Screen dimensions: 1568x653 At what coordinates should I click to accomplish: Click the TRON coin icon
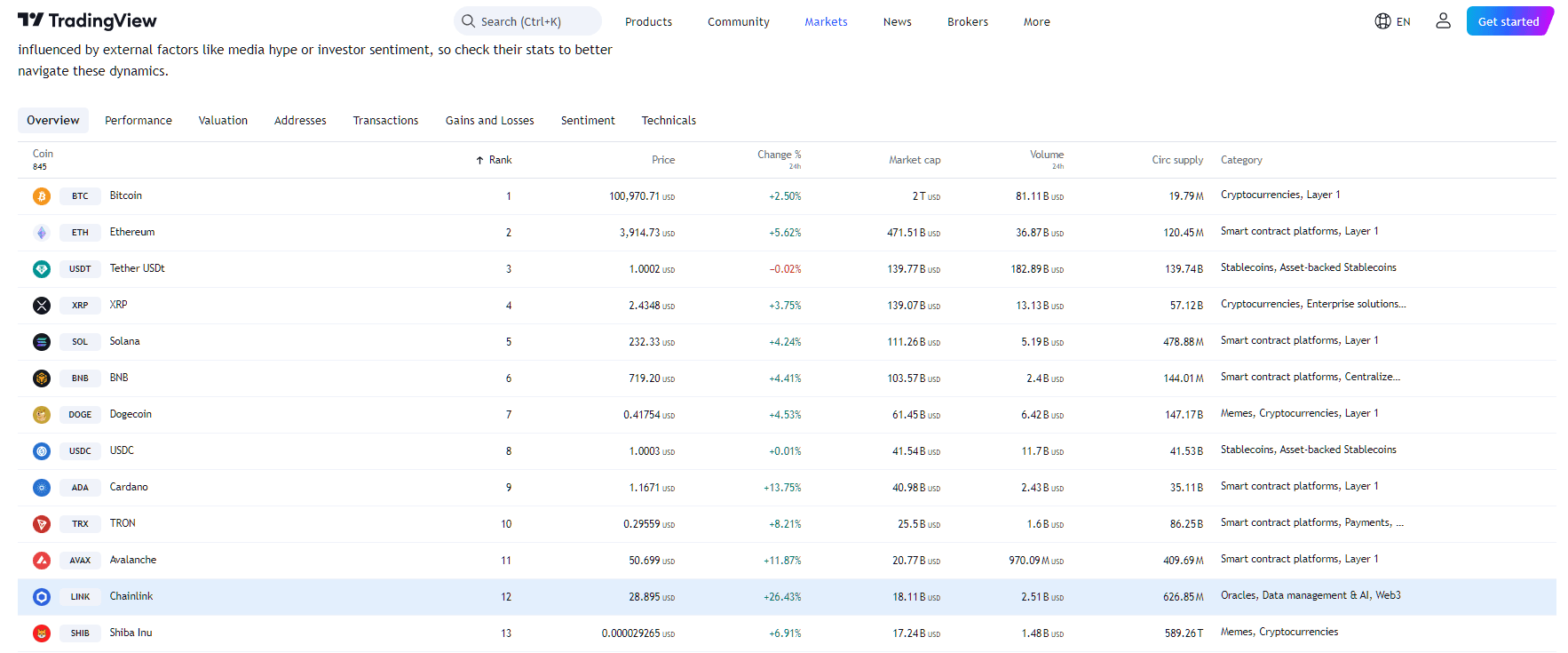(42, 524)
